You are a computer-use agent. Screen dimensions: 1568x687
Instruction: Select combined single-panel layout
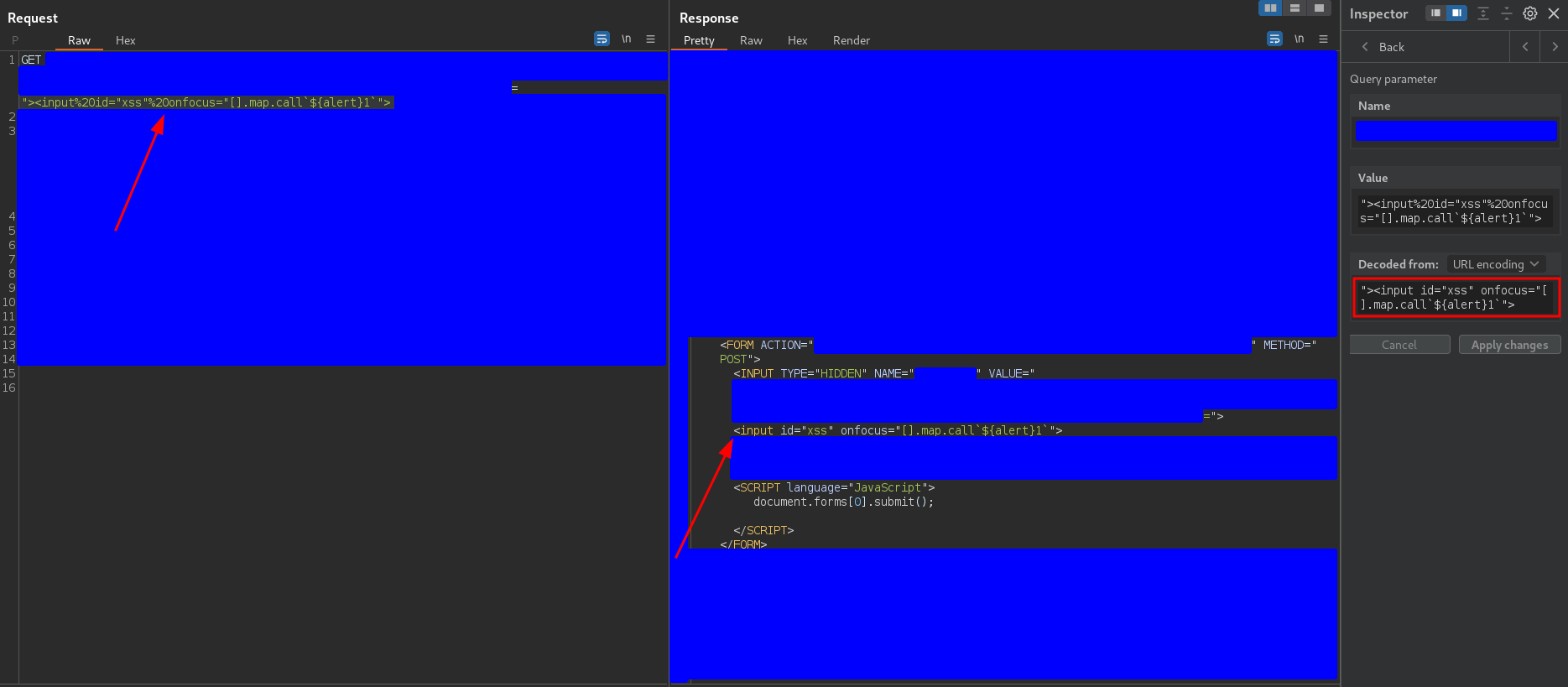tap(1319, 8)
